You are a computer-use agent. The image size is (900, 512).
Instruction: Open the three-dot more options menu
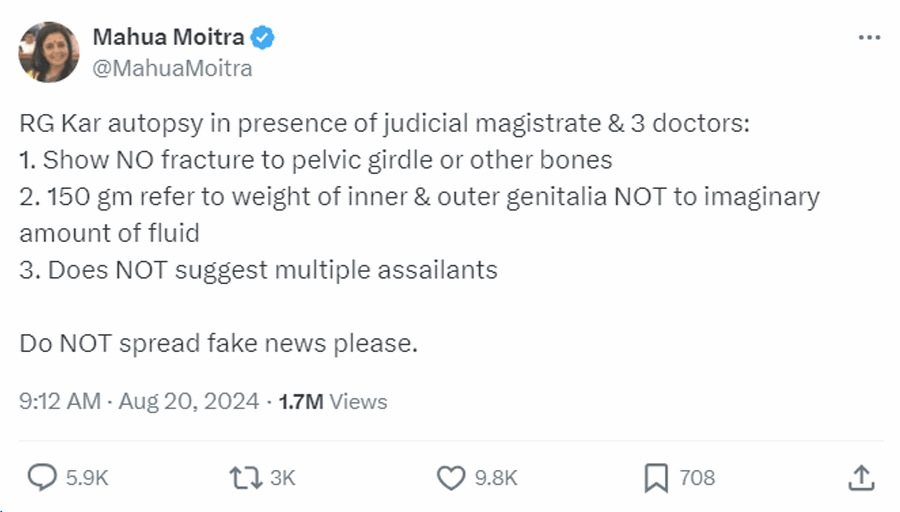click(869, 38)
